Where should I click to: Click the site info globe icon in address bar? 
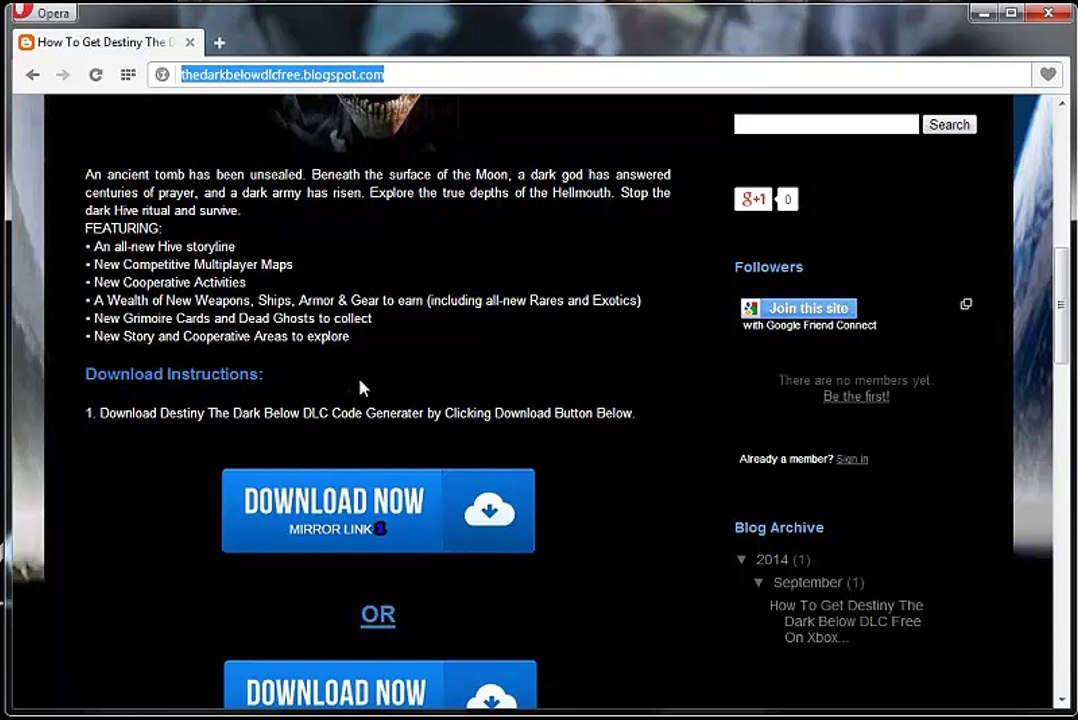(x=162, y=75)
